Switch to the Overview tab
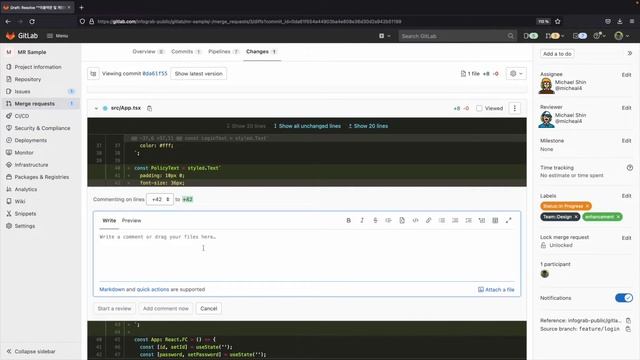This screenshot has height=360, width=640. (148, 51)
